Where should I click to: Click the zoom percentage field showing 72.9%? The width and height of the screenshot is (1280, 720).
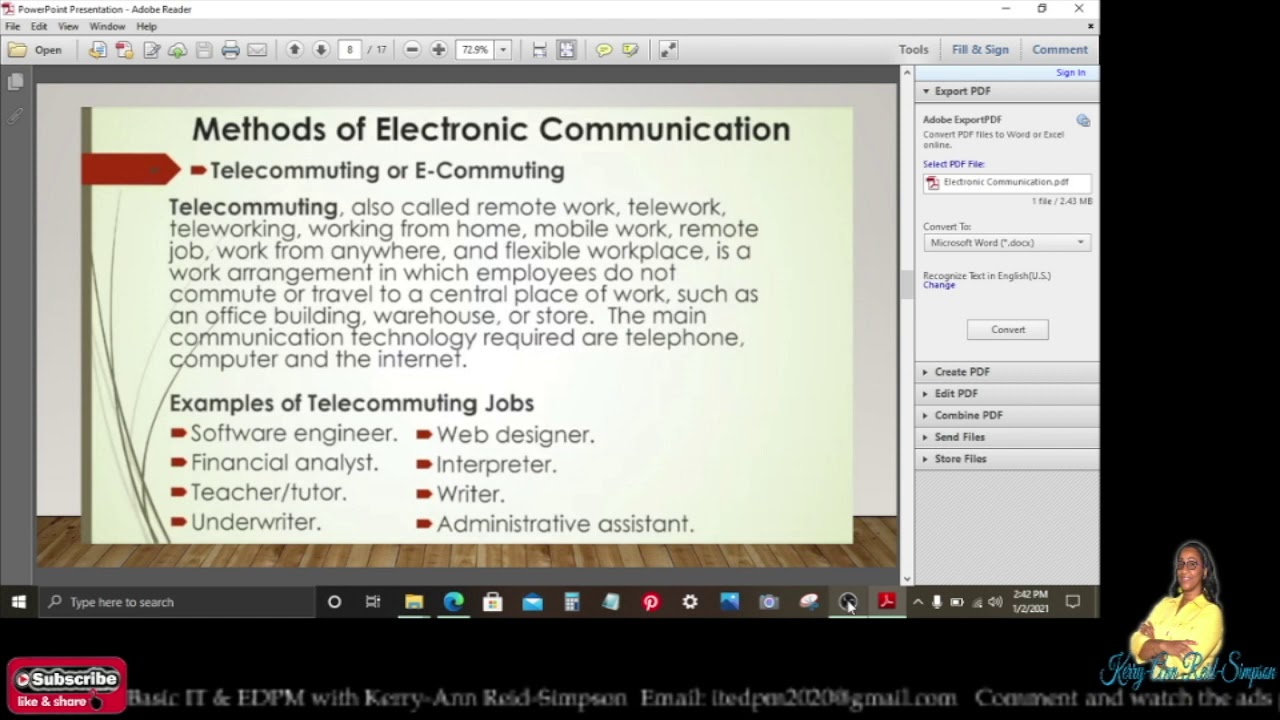[x=475, y=49]
